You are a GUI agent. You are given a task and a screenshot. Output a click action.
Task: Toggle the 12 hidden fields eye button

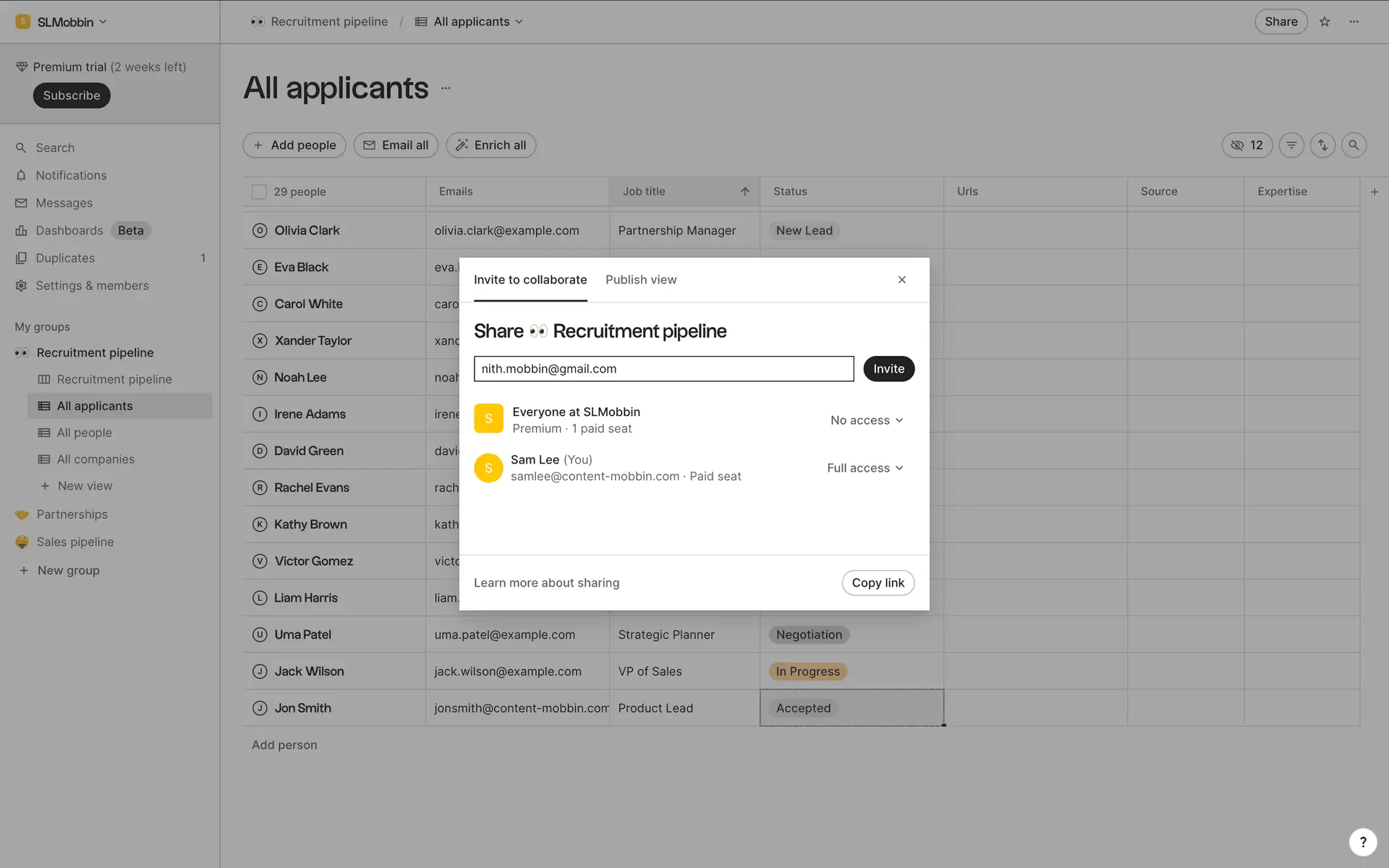click(x=1246, y=145)
